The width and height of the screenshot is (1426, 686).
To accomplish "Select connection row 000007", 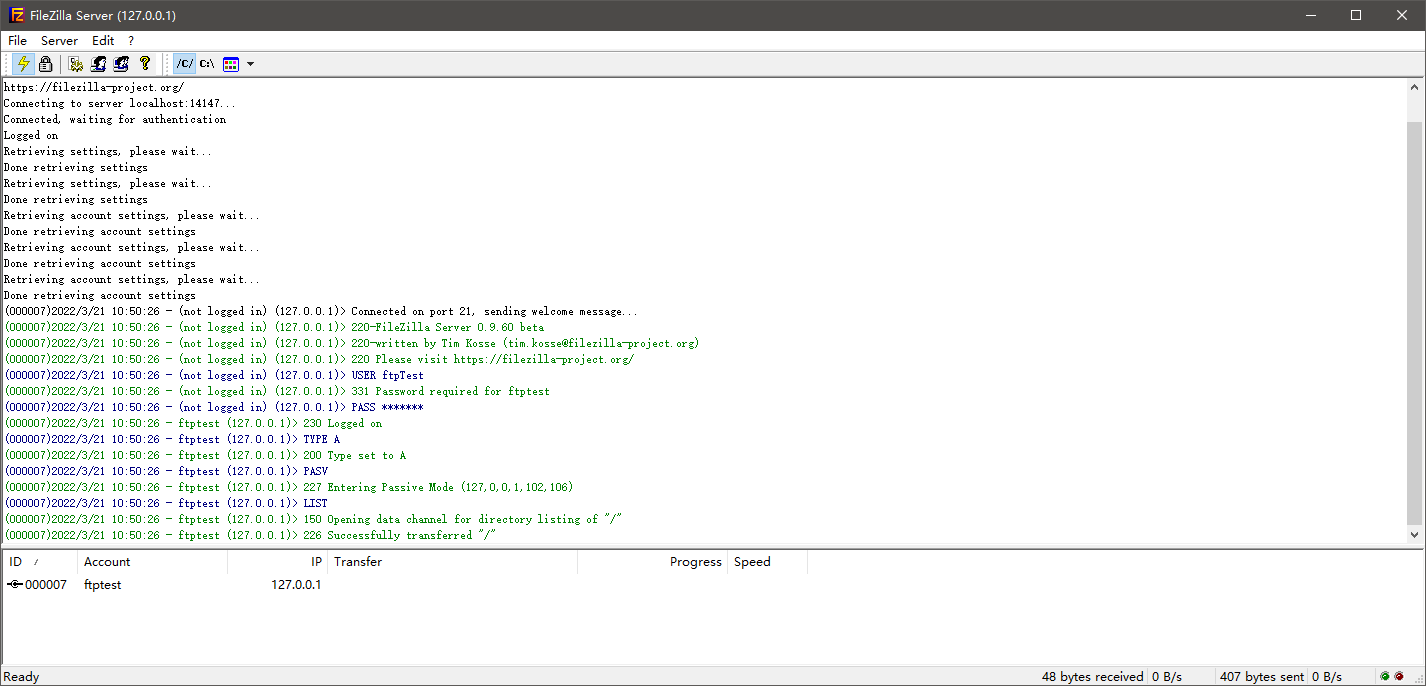I will point(404,585).
